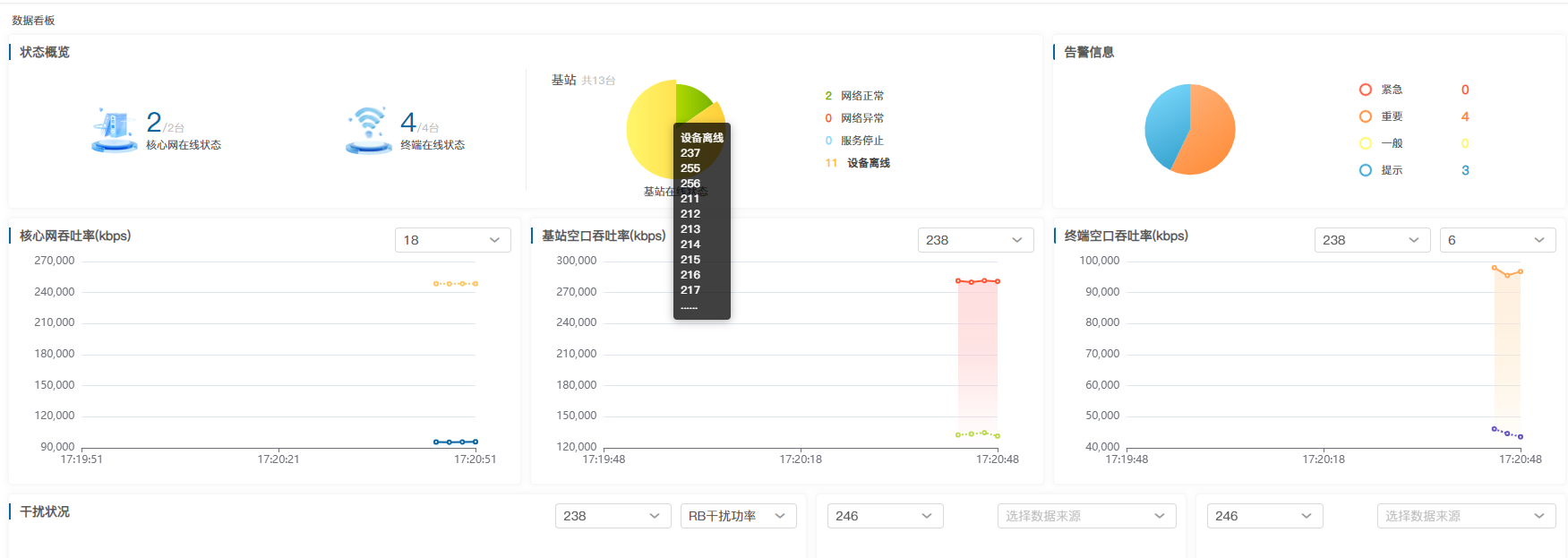Click the orange 重要 alarm circle icon
Image resolution: width=1568 pixels, height=558 pixels.
pos(1365,116)
